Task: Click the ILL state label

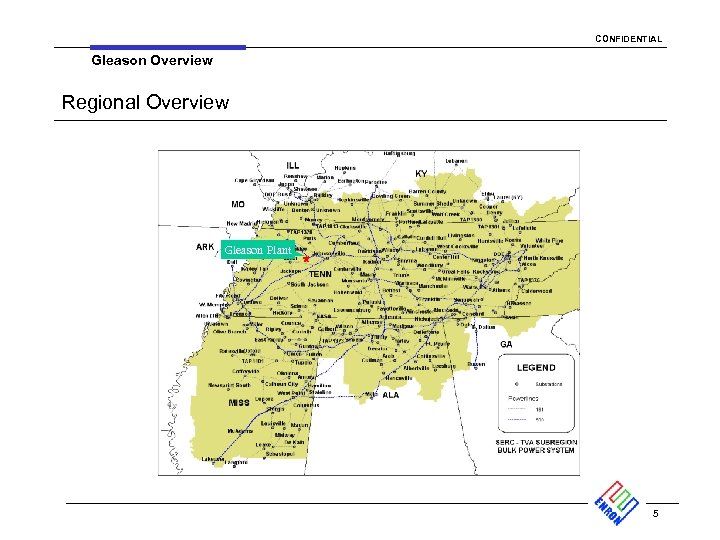Action: click(292, 165)
